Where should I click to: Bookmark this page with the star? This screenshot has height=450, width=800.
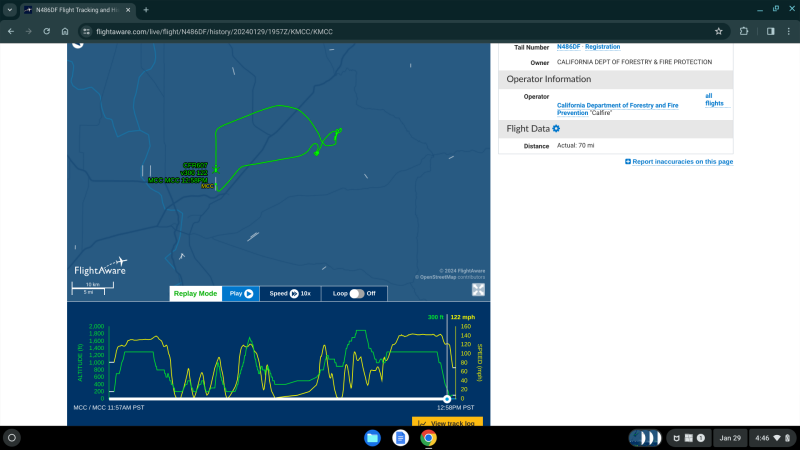[x=718, y=32]
